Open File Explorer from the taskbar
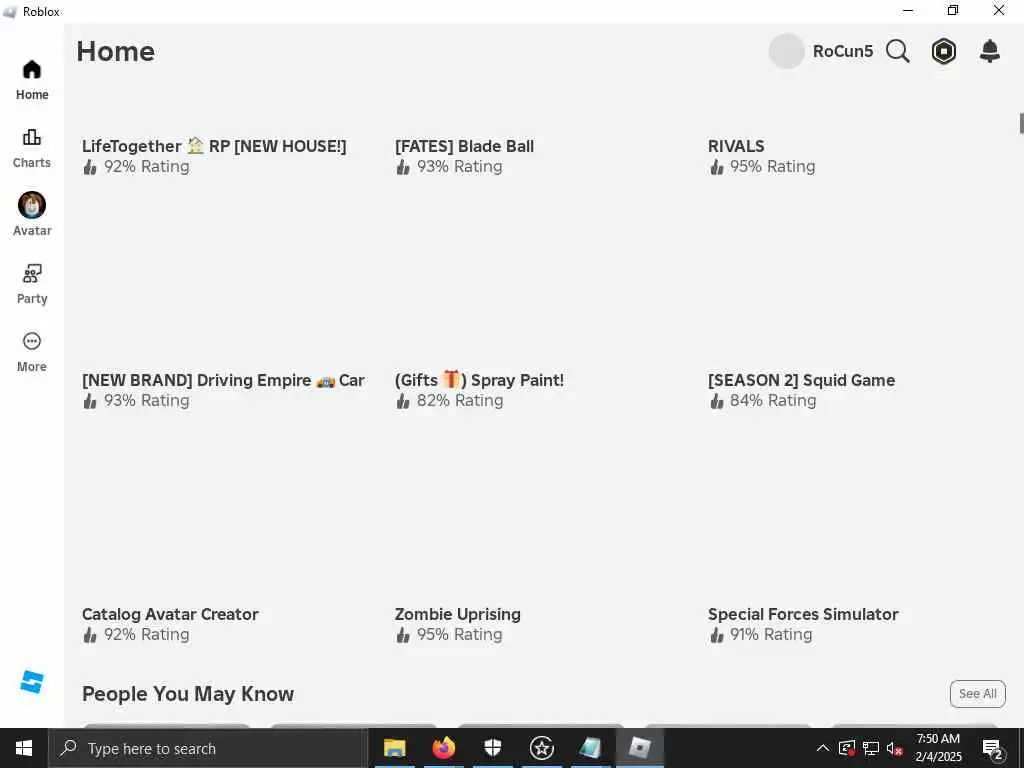 pos(394,748)
